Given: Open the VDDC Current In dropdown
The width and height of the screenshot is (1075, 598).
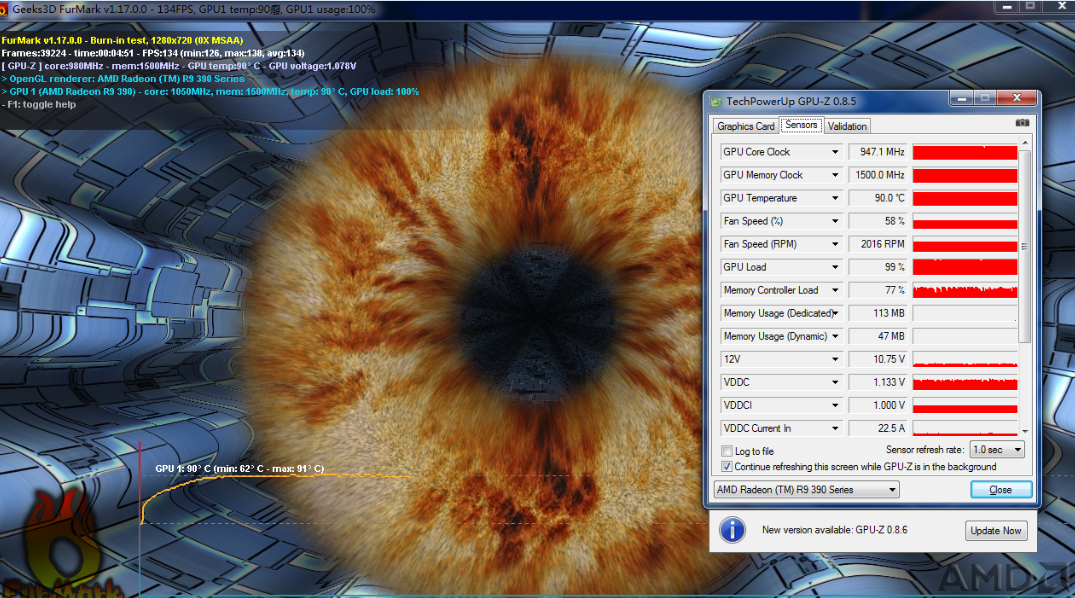Looking at the screenshot, I should click(835, 429).
